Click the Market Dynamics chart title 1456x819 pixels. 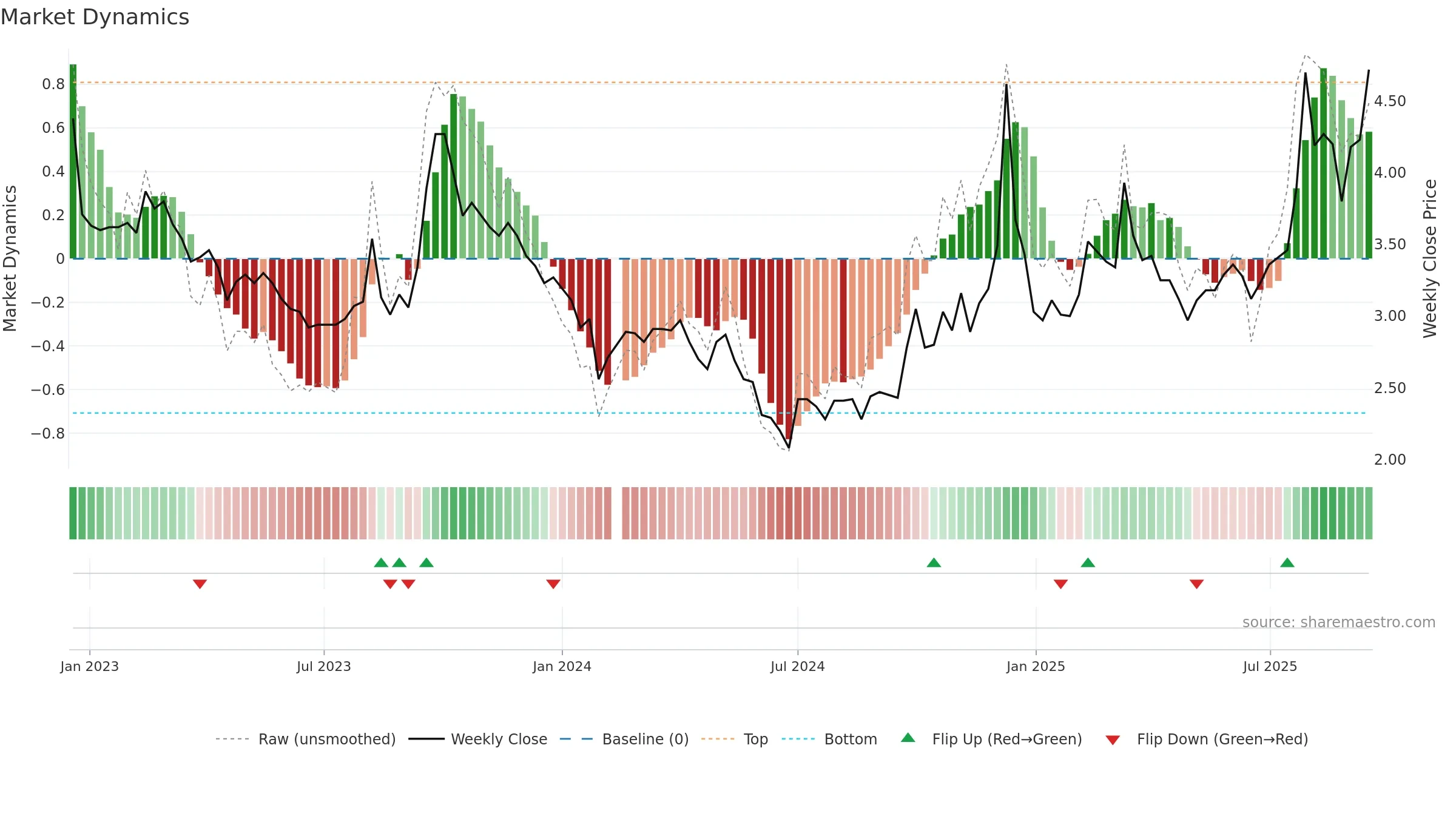95,17
